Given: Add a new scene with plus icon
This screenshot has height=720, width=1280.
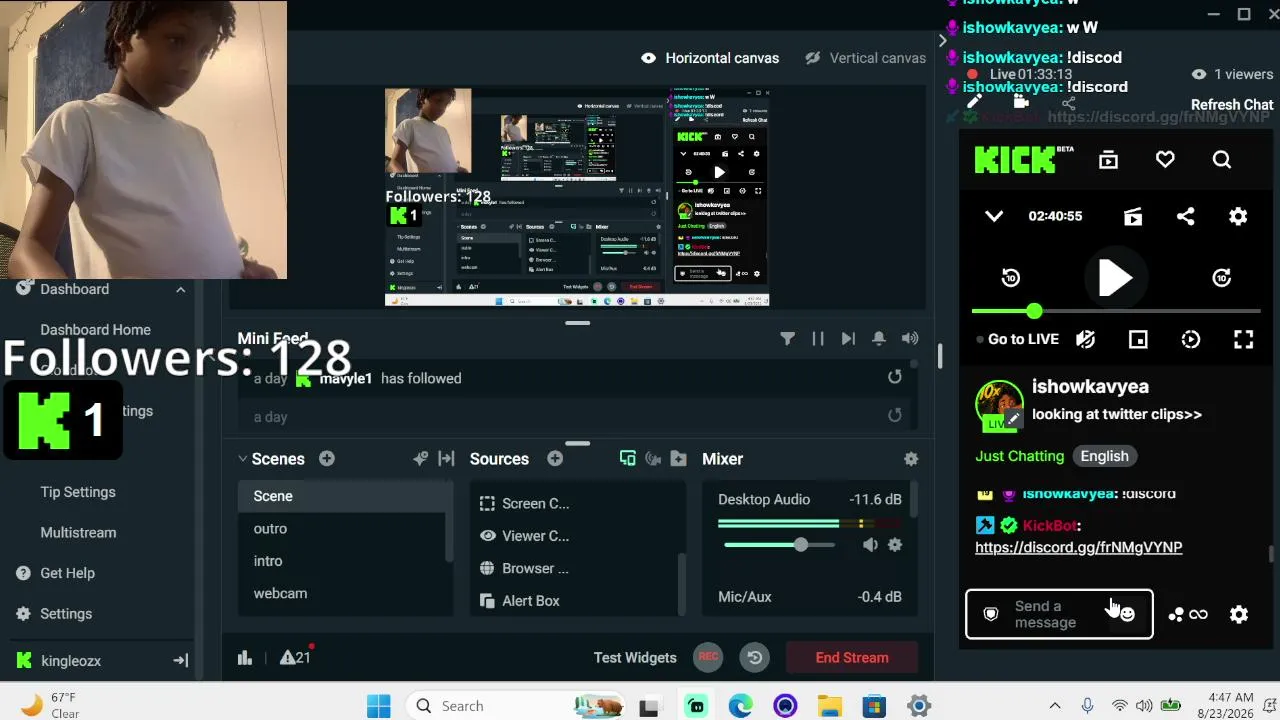Looking at the screenshot, I should [x=327, y=459].
